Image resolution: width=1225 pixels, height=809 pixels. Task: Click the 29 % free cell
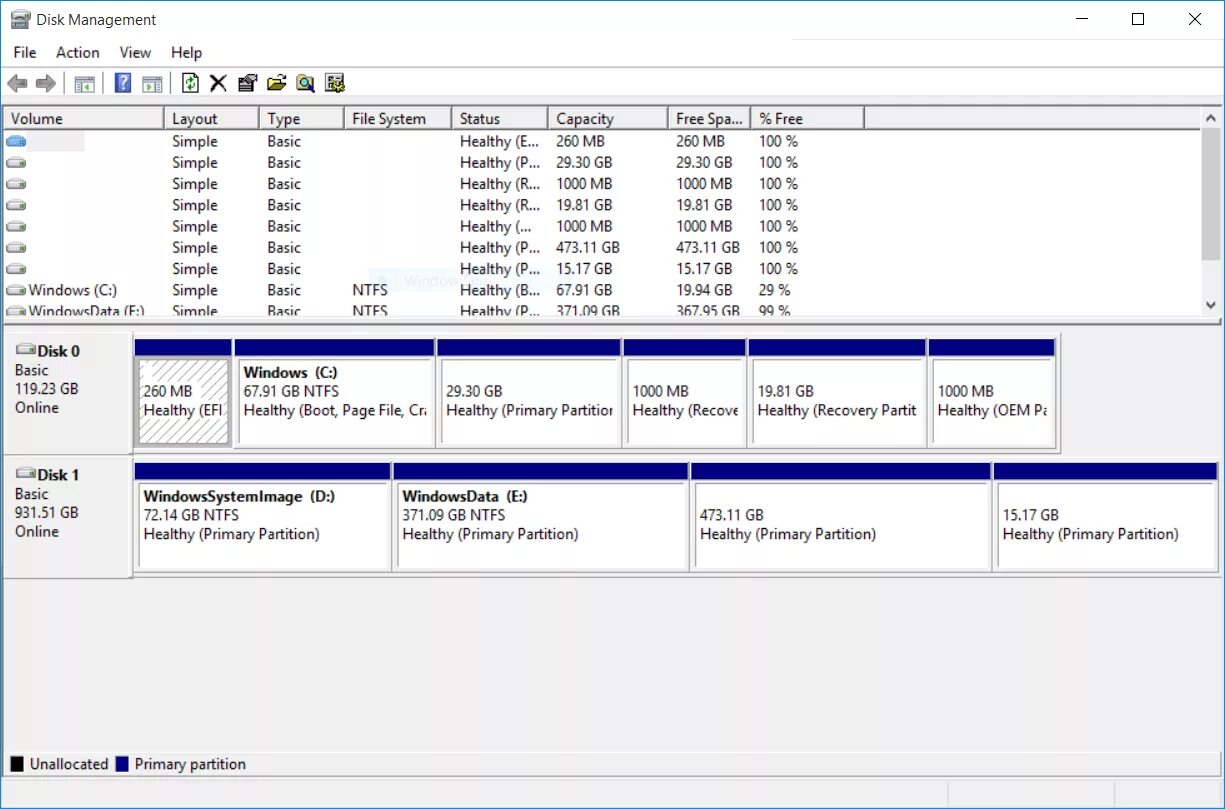pyautogui.click(x=775, y=290)
